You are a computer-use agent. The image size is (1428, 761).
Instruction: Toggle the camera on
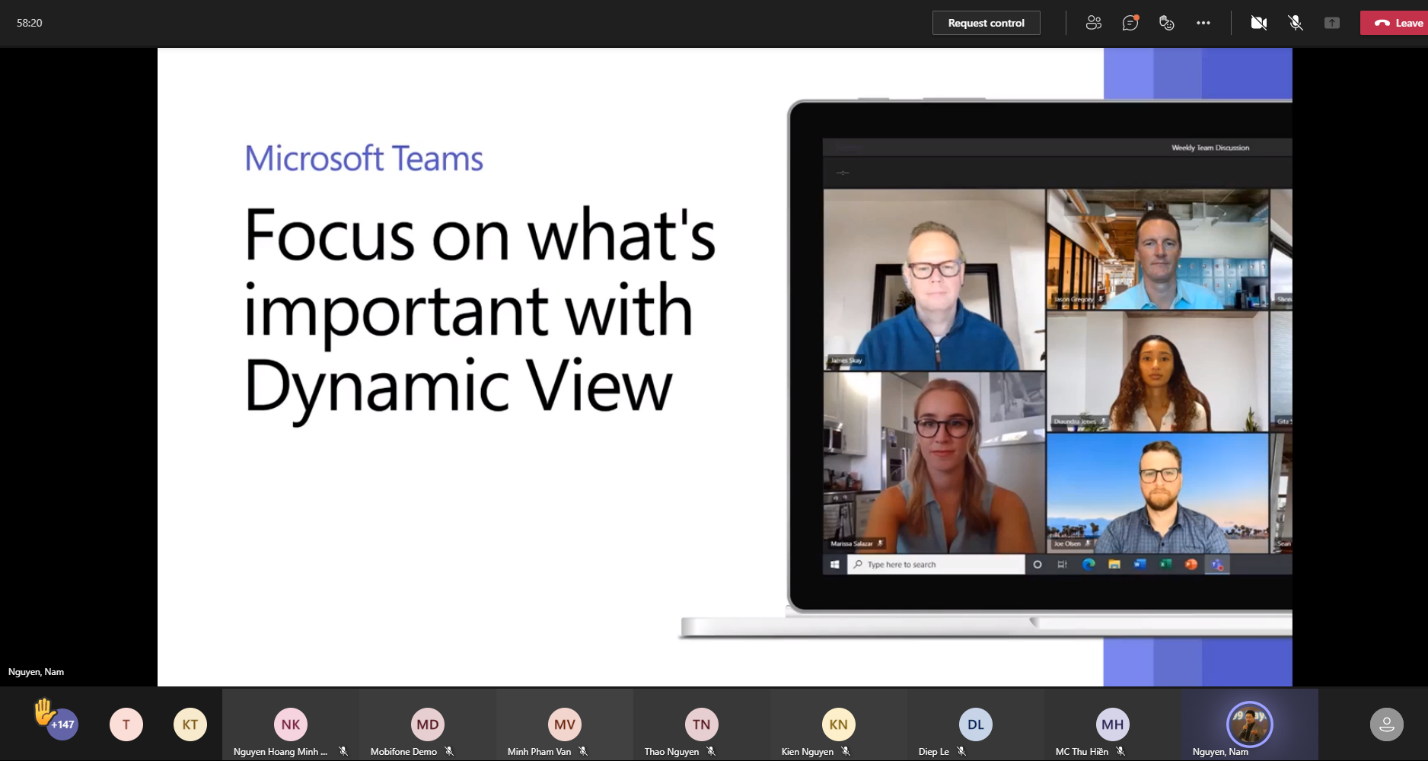(1259, 23)
